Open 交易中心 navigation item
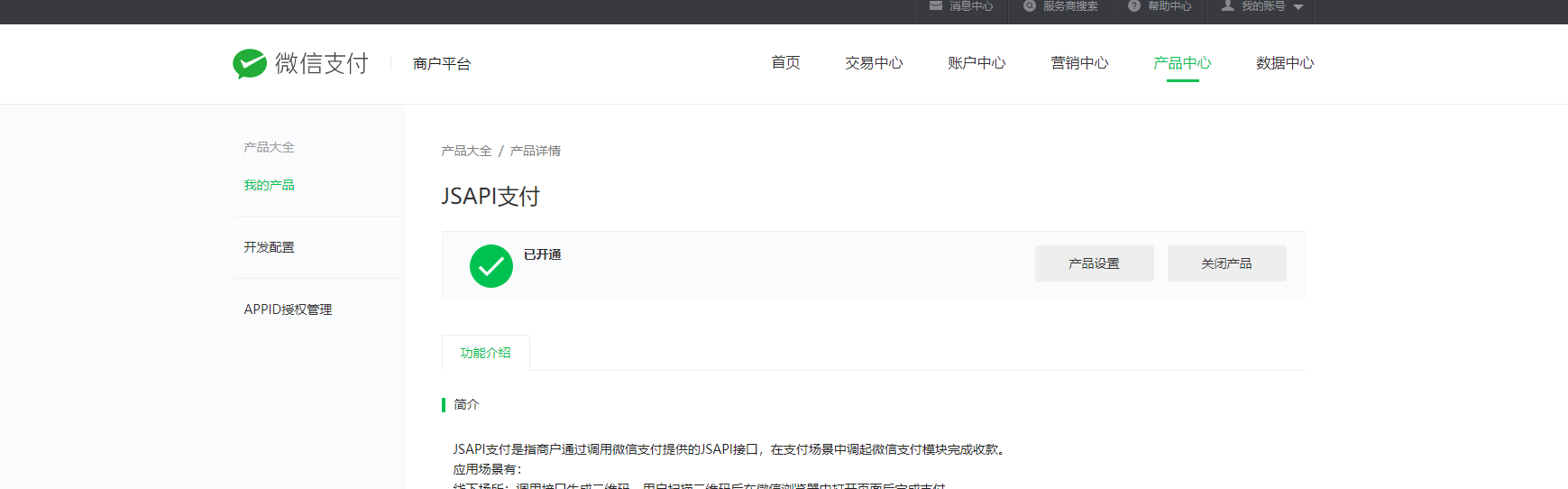The height and width of the screenshot is (489, 1568). click(874, 63)
